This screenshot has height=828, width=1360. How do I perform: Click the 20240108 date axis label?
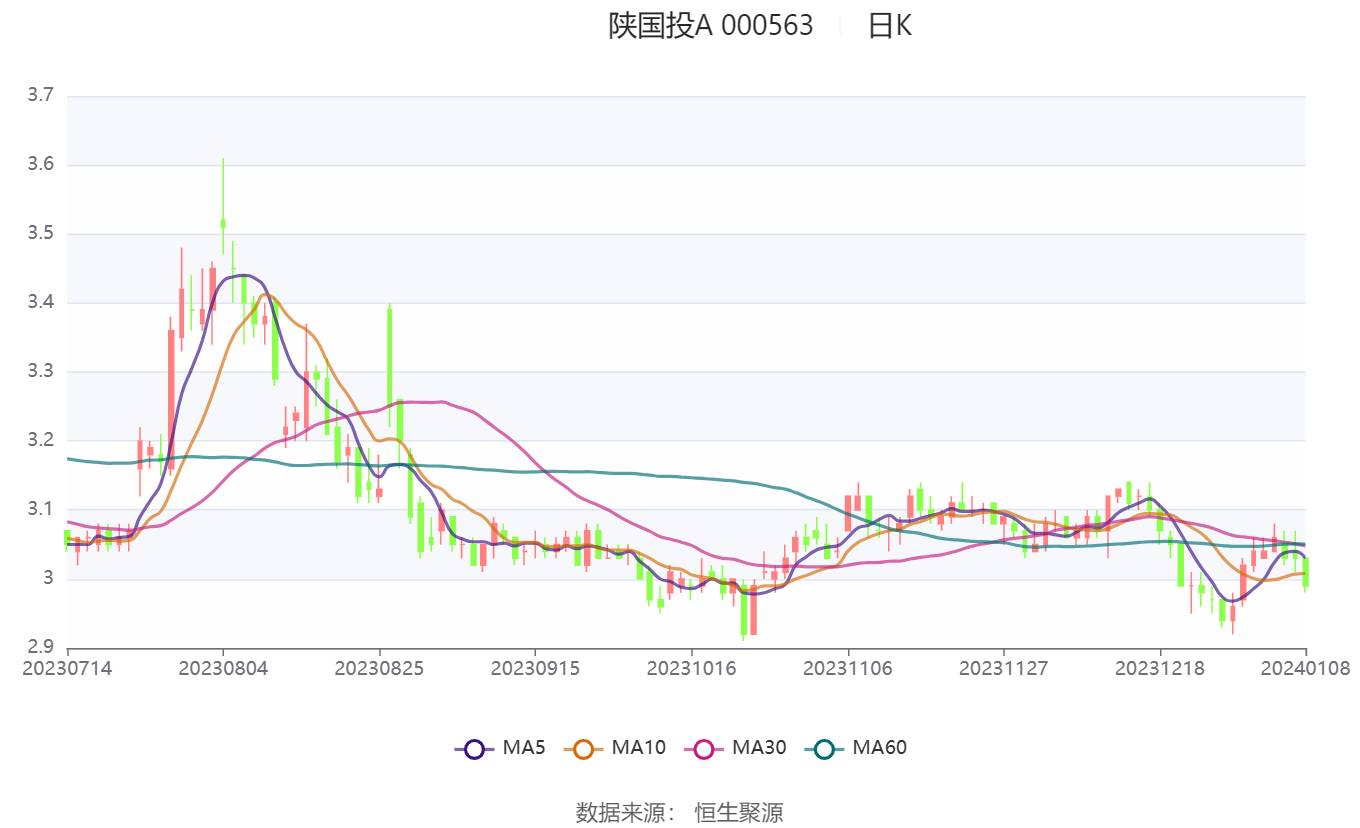coord(1306,667)
